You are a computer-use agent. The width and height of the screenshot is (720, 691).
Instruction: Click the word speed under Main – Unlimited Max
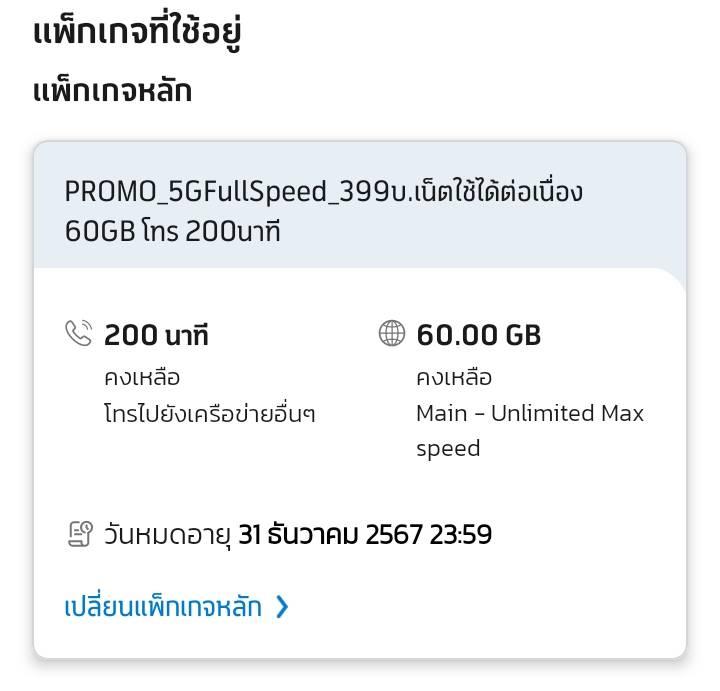(x=448, y=449)
